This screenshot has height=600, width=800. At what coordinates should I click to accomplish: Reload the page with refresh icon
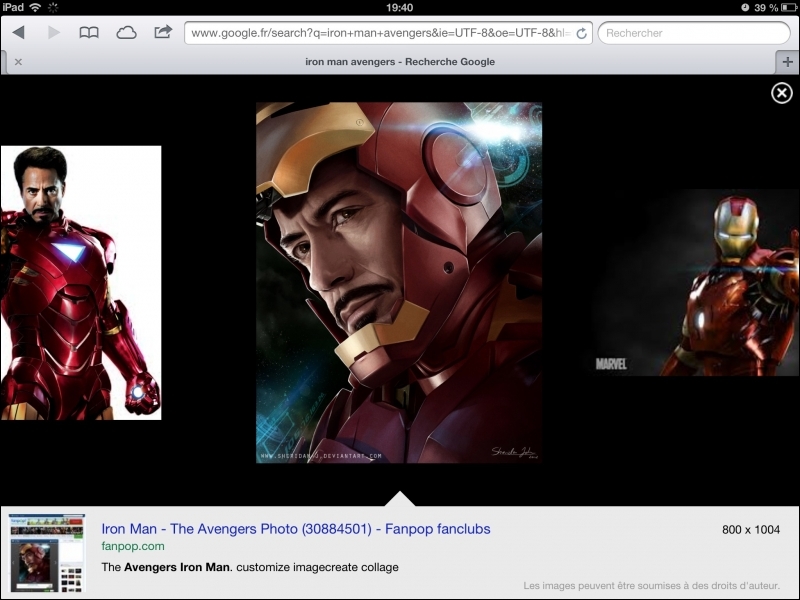coord(581,33)
